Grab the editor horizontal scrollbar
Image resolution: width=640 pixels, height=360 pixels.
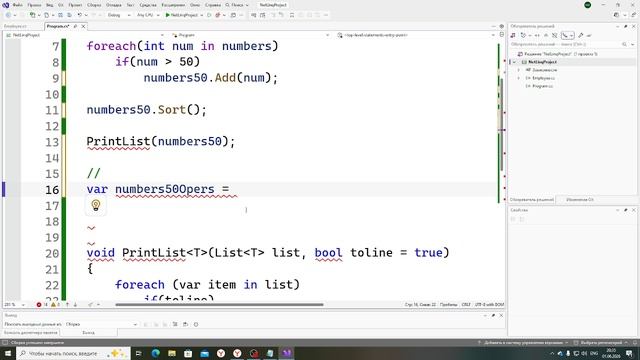[x=220, y=304]
